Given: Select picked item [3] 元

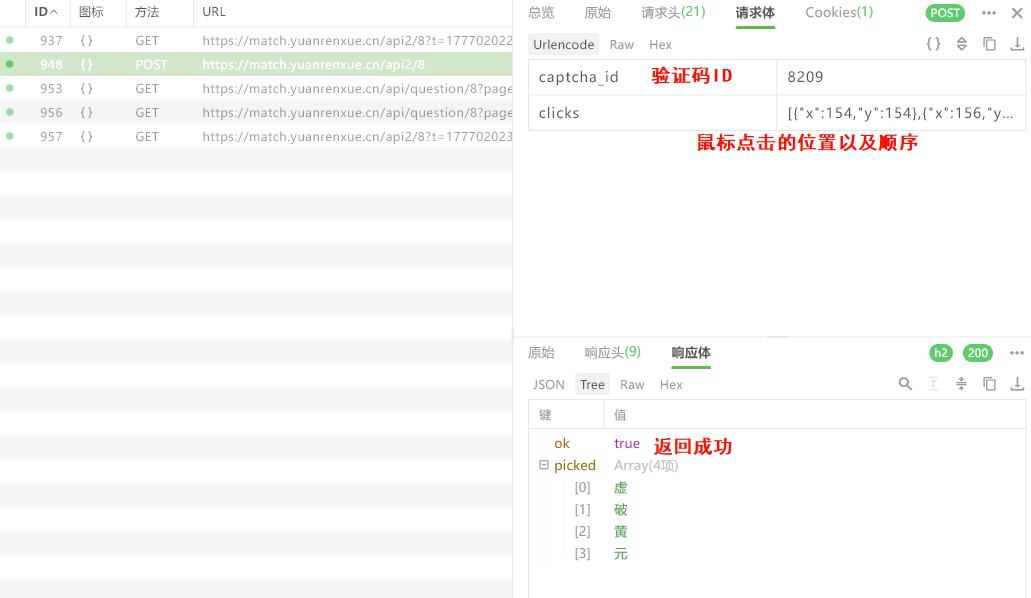Looking at the screenshot, I should click(x=777, y=554).
